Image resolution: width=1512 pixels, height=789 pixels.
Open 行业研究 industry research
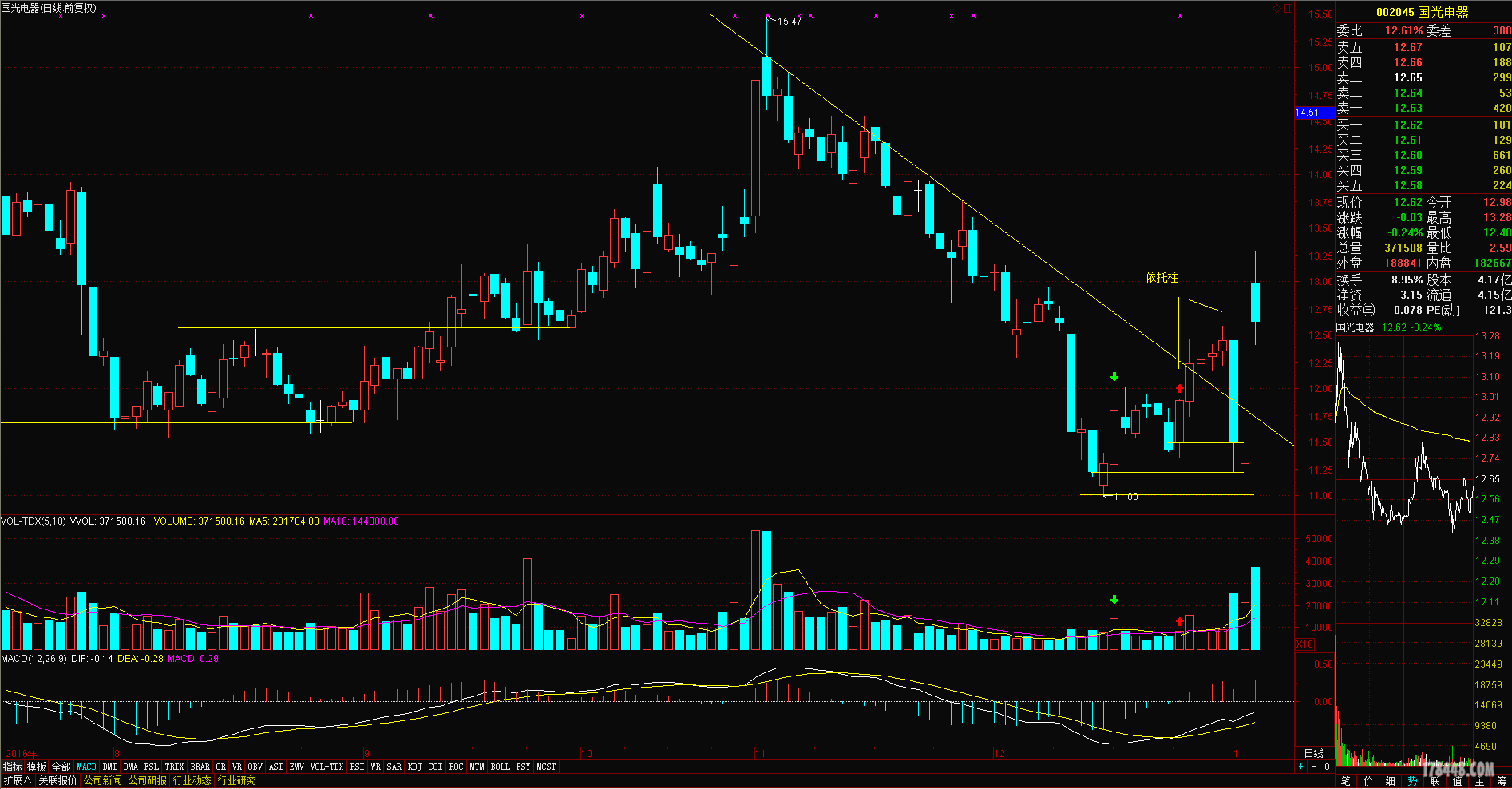[x=236, y=780]
